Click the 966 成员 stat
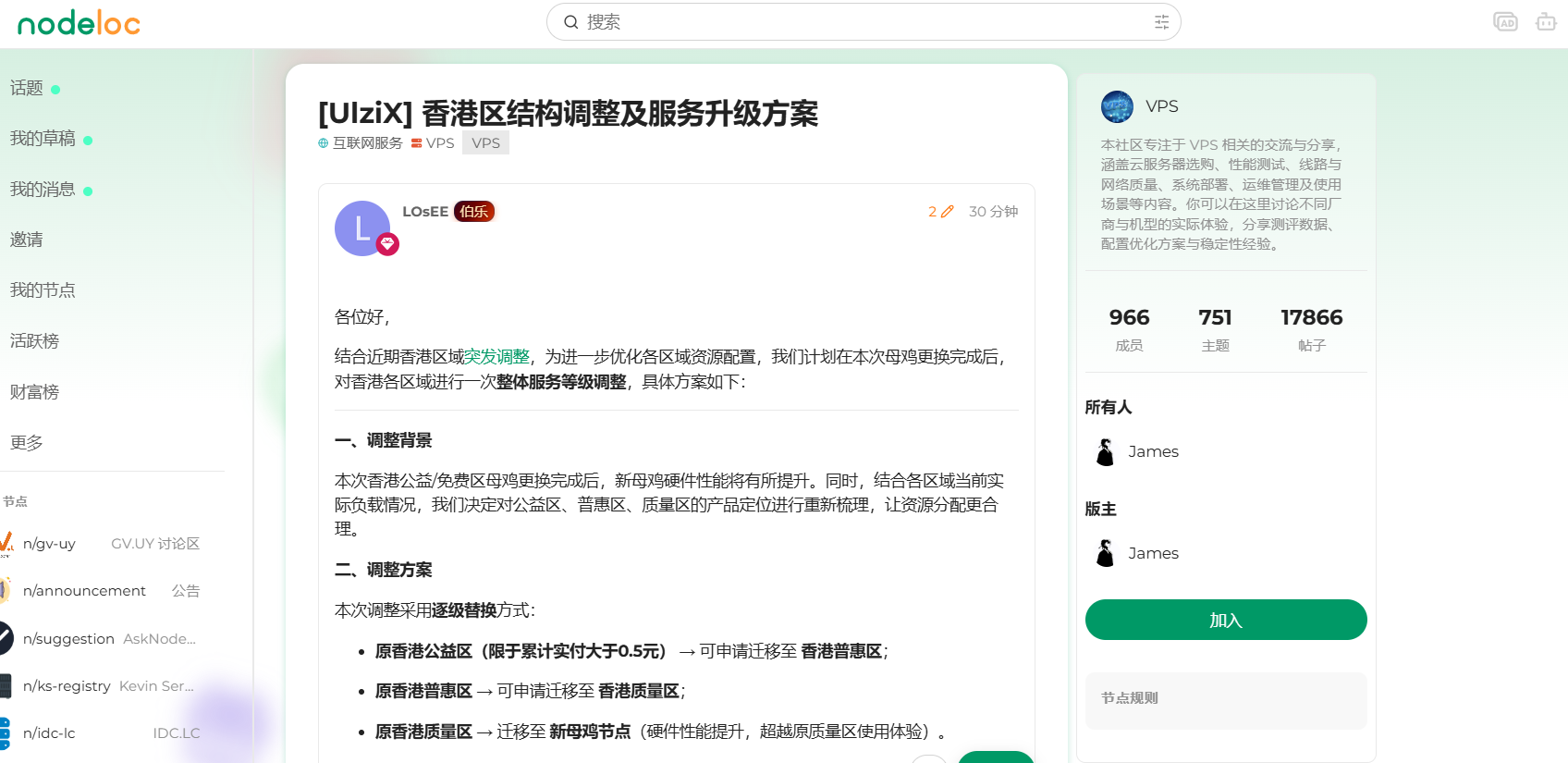Image resolution: width=1568 pixels, height=763 pixels. click(1130, 329)
